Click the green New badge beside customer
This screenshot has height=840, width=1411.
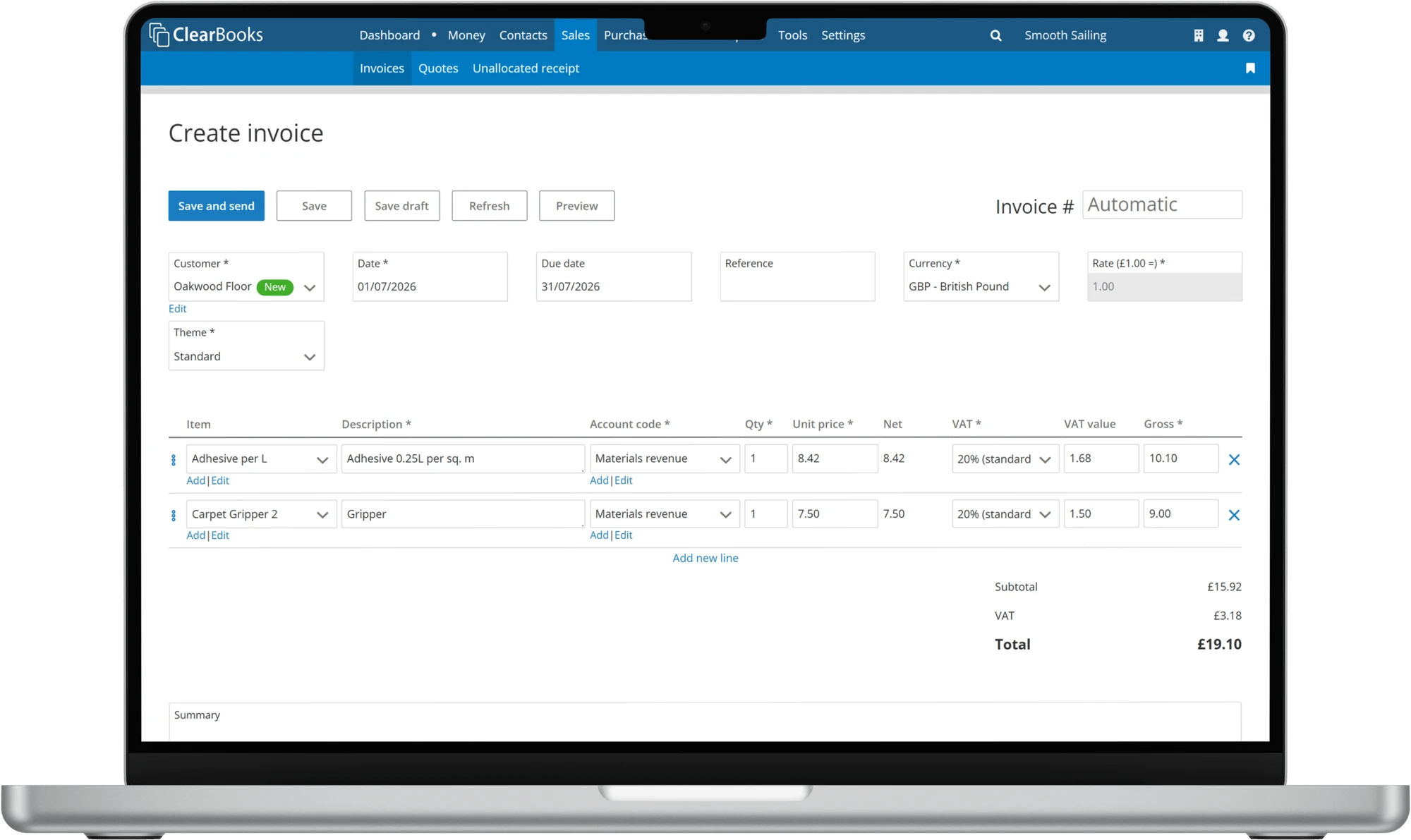[x=275, y=287]
